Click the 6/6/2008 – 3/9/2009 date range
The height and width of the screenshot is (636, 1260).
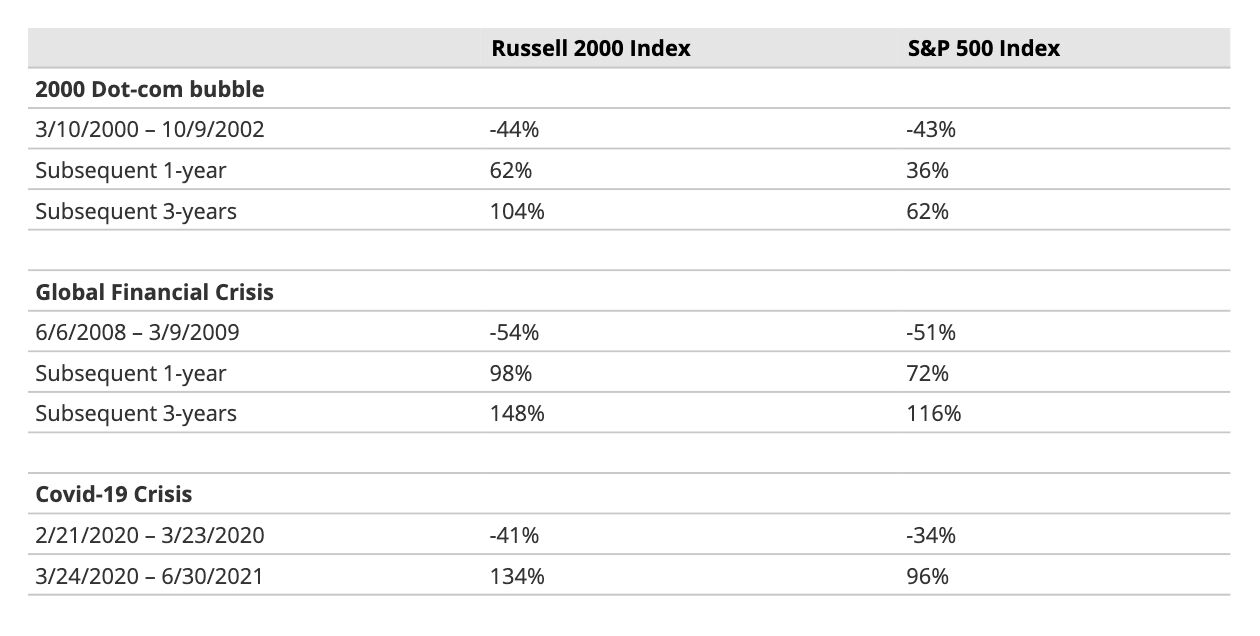[x=137, y=332]
